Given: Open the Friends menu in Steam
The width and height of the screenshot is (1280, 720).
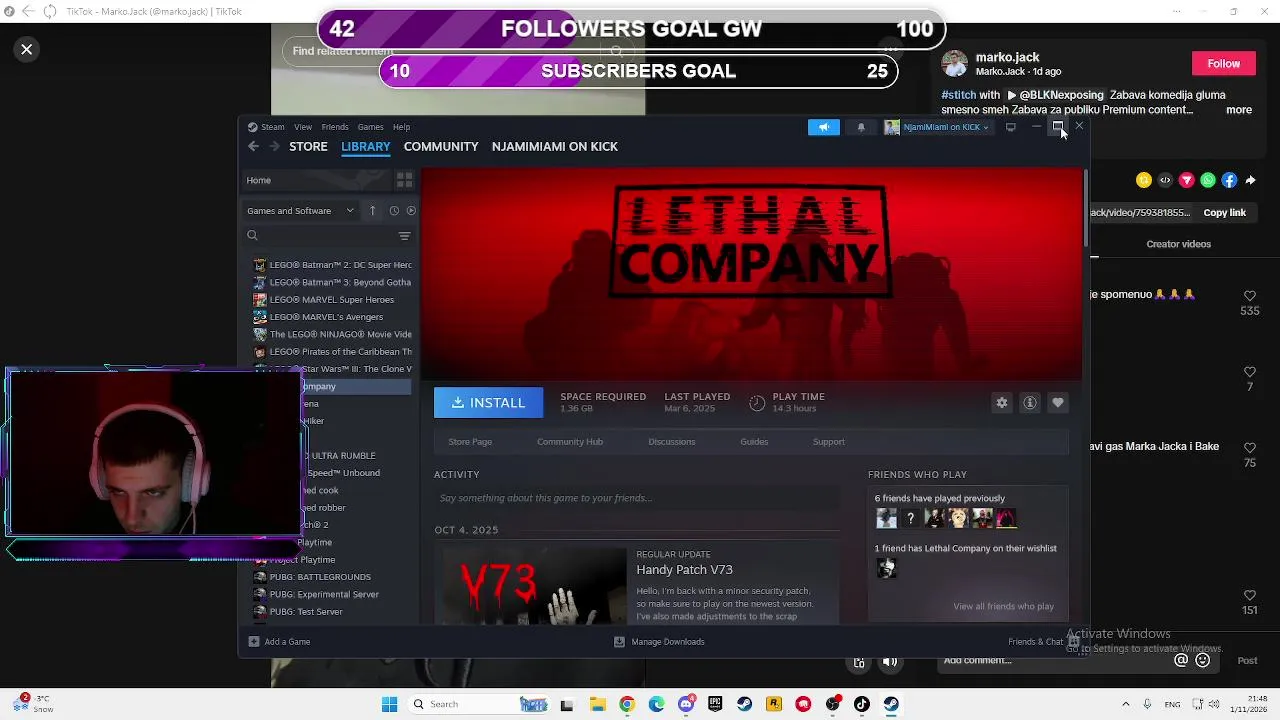Looking at the screenshot, I should (x=335, y=127).
